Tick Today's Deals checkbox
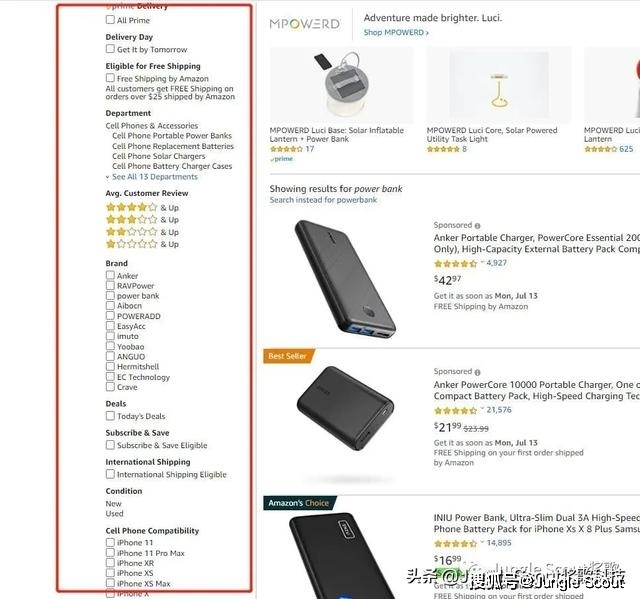Screen dimensions: 640x599 click(x=110, y=416)
